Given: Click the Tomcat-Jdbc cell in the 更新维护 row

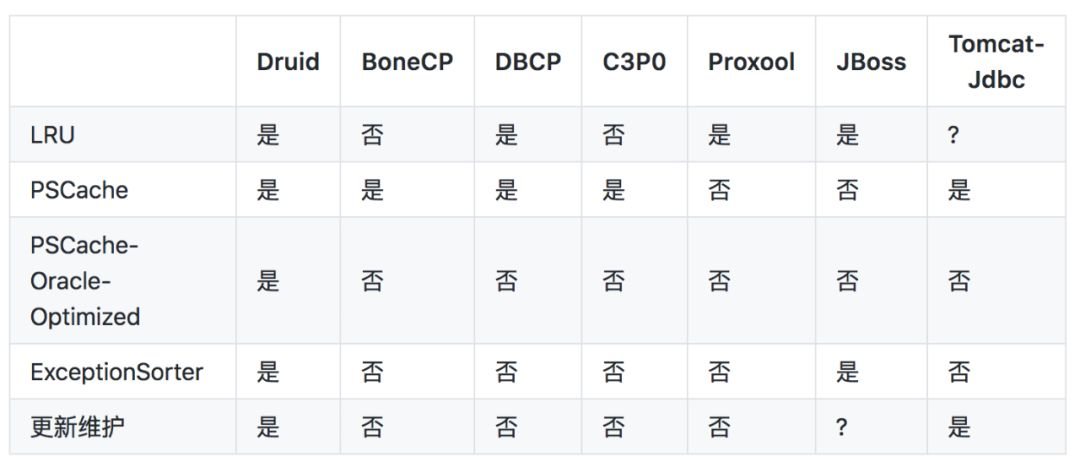Looking at the screenshot, I should click(x=959, y=428).
